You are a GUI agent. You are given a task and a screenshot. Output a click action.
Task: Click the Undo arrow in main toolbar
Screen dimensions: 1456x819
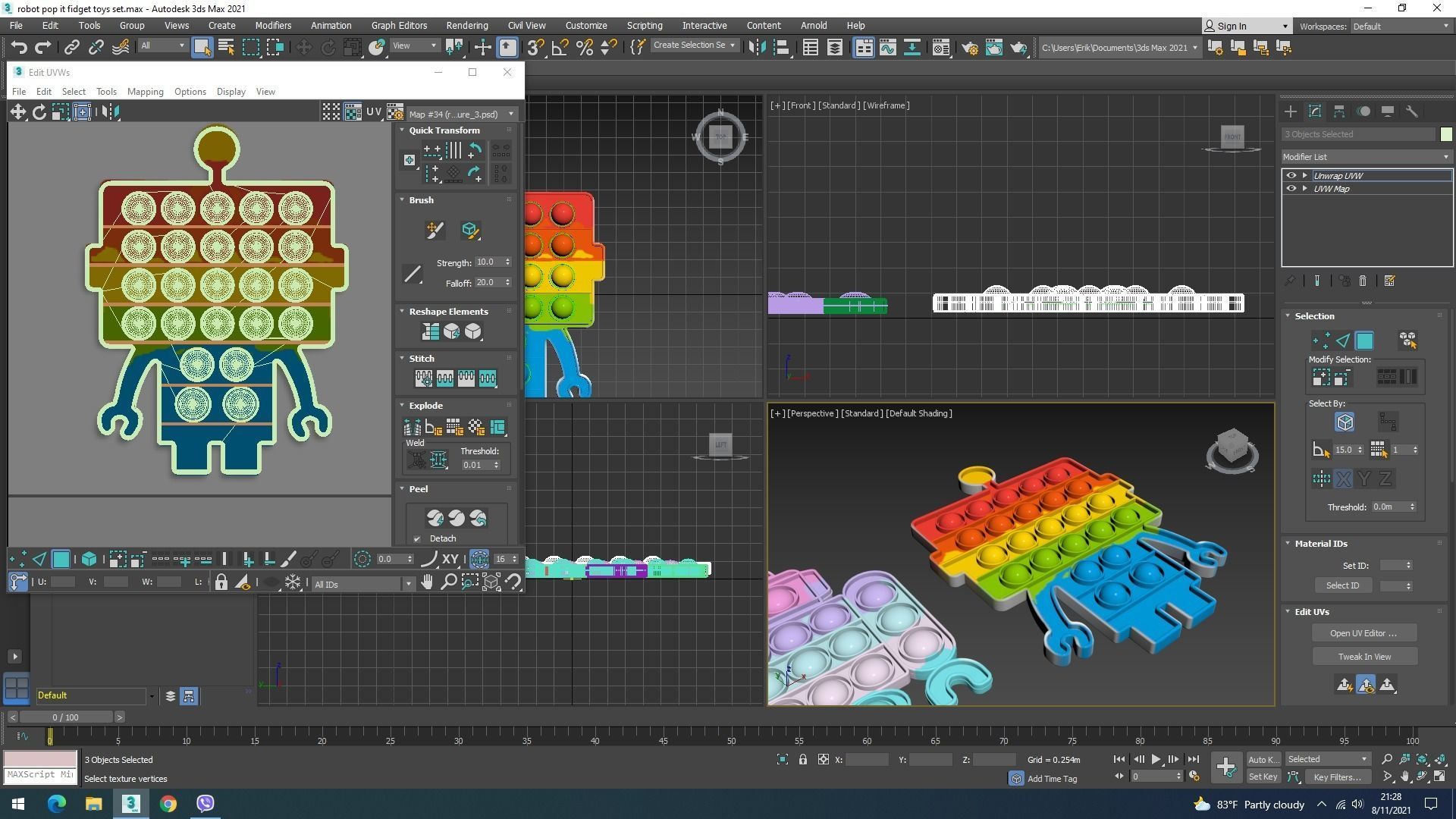(x=19, y=48)
